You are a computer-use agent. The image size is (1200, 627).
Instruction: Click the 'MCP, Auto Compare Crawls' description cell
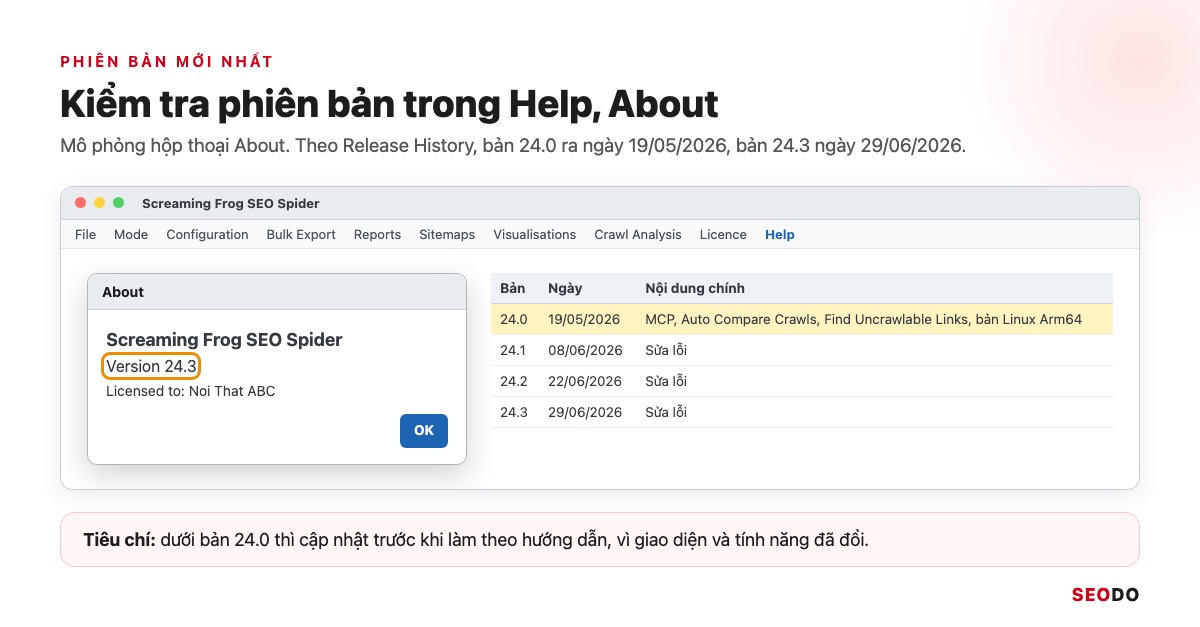(x=863, y=319)
